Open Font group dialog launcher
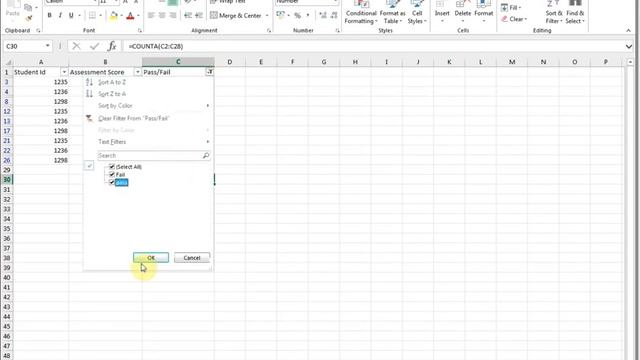 pos(140,31)
